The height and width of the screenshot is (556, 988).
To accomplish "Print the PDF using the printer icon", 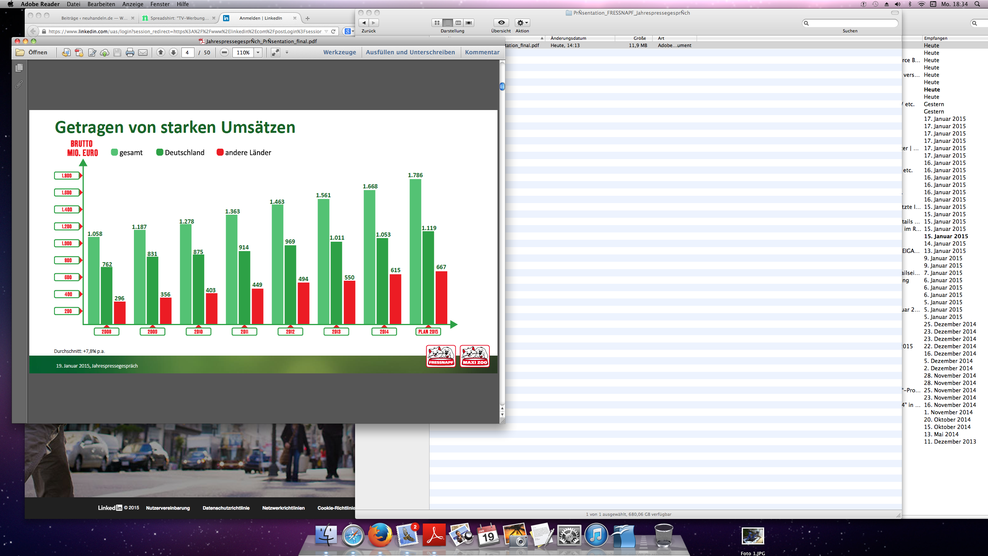I will (130, 52).
